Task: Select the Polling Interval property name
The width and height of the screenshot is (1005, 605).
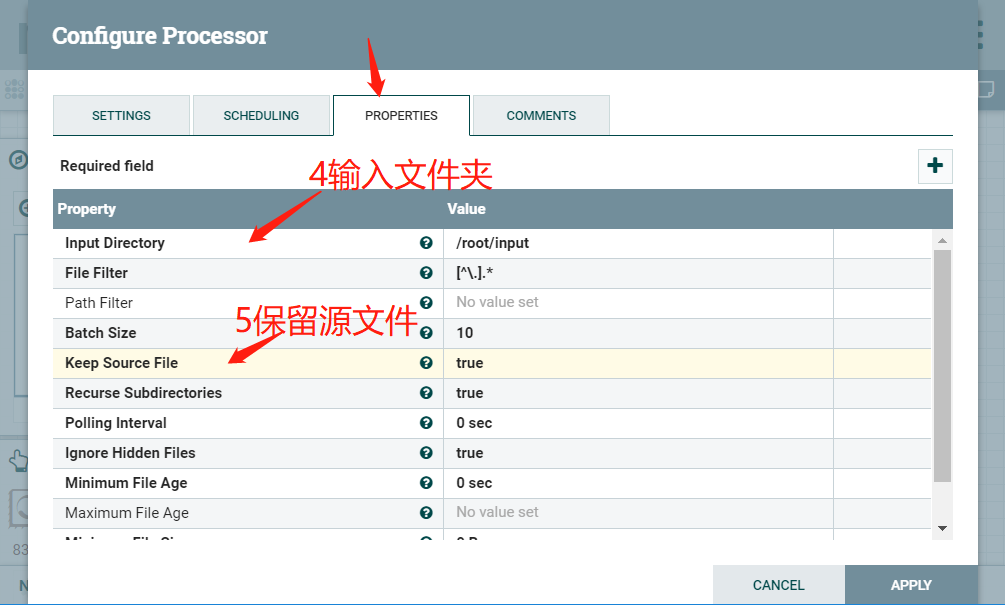Action: tap(115, 423)
